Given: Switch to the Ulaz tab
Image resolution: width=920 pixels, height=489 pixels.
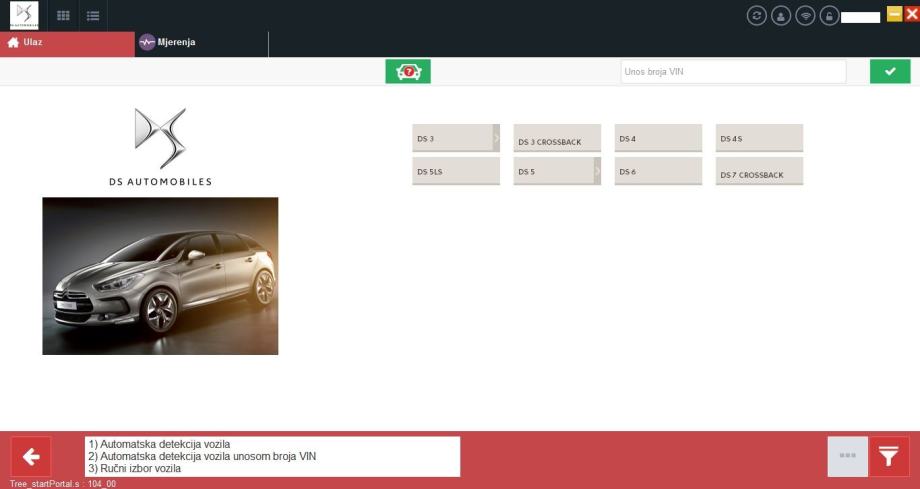Looking at the screenshot, I should 67,43.
